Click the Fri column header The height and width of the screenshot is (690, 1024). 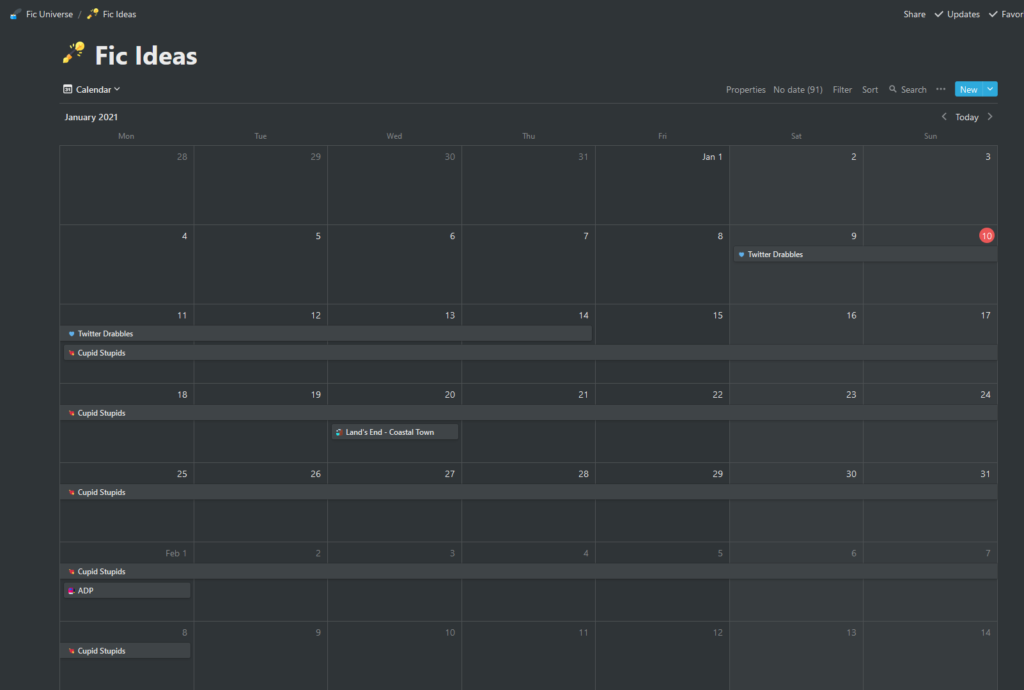[662, 136]
